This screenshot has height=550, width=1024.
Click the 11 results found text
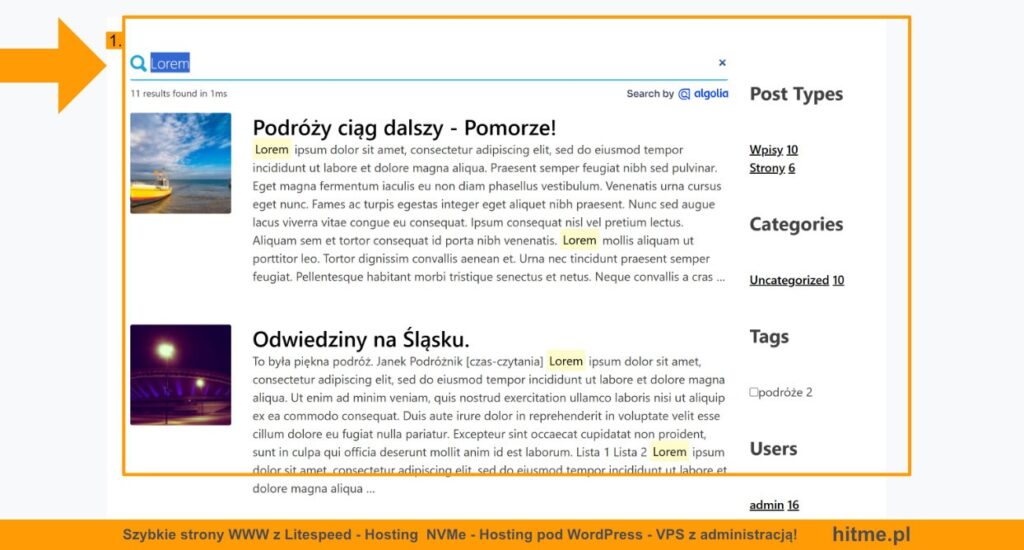(178, 93)
